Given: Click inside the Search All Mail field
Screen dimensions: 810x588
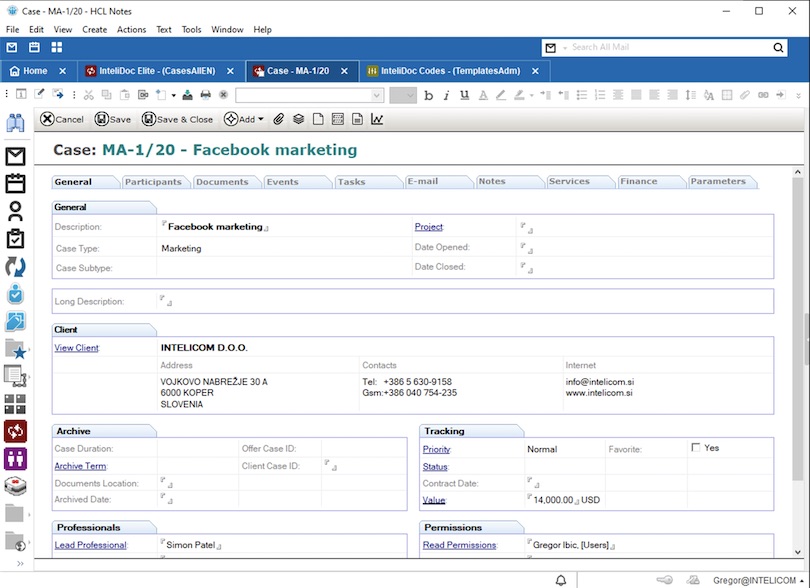Looking at the screenshot, I should tap(669, 48).
